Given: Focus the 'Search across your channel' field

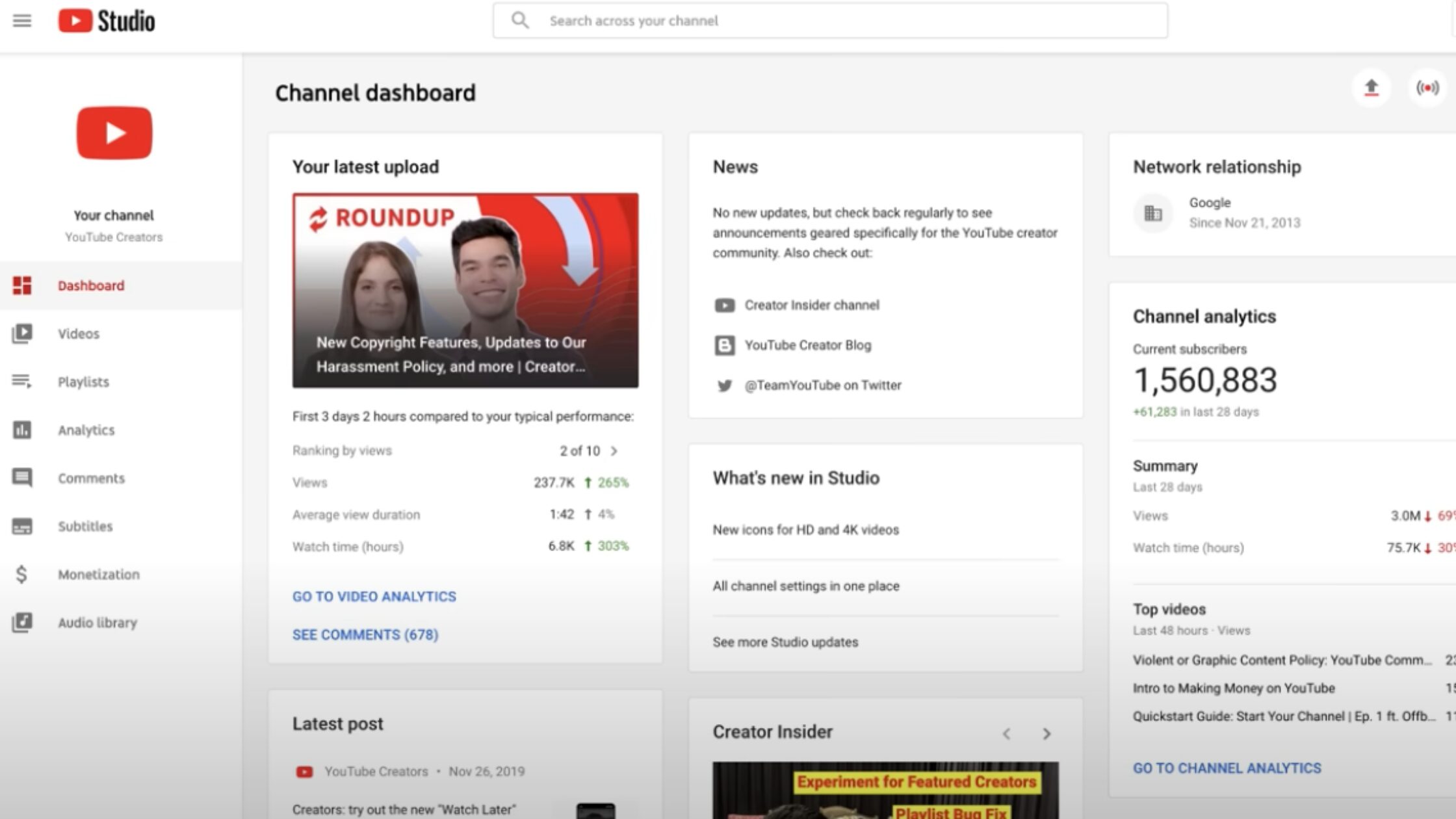Looking at the screenshot, I should click(830, 21).
